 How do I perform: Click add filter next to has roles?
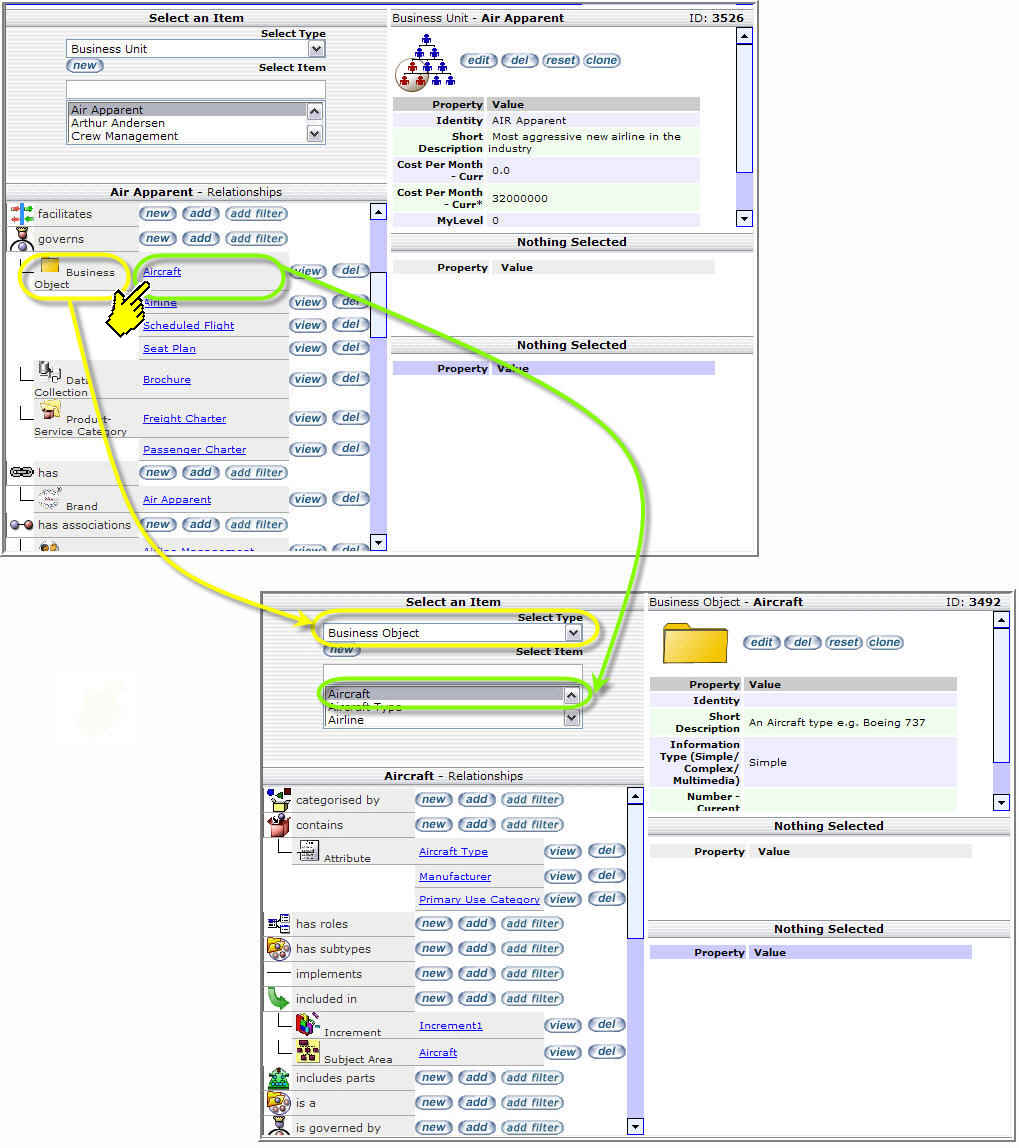(x=532, y=924)
